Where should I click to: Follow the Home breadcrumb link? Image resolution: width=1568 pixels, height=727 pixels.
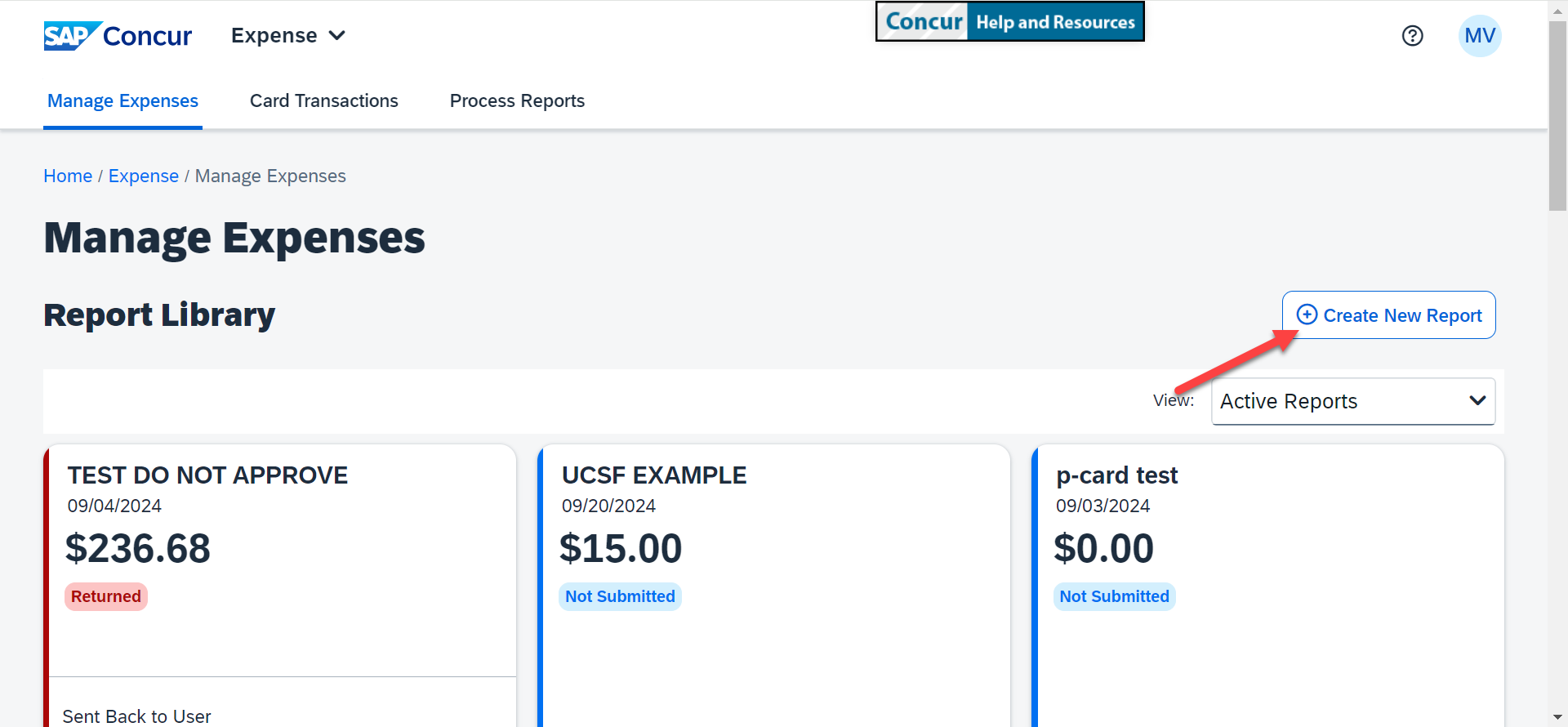click(68, 176)
